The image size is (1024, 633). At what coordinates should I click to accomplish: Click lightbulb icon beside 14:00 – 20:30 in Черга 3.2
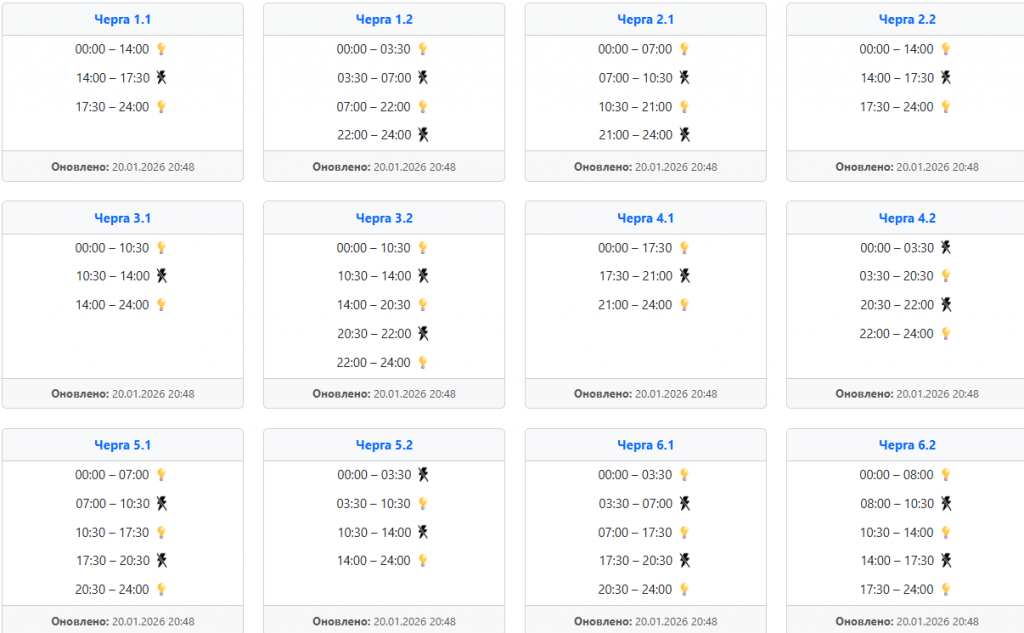(423, 305)
